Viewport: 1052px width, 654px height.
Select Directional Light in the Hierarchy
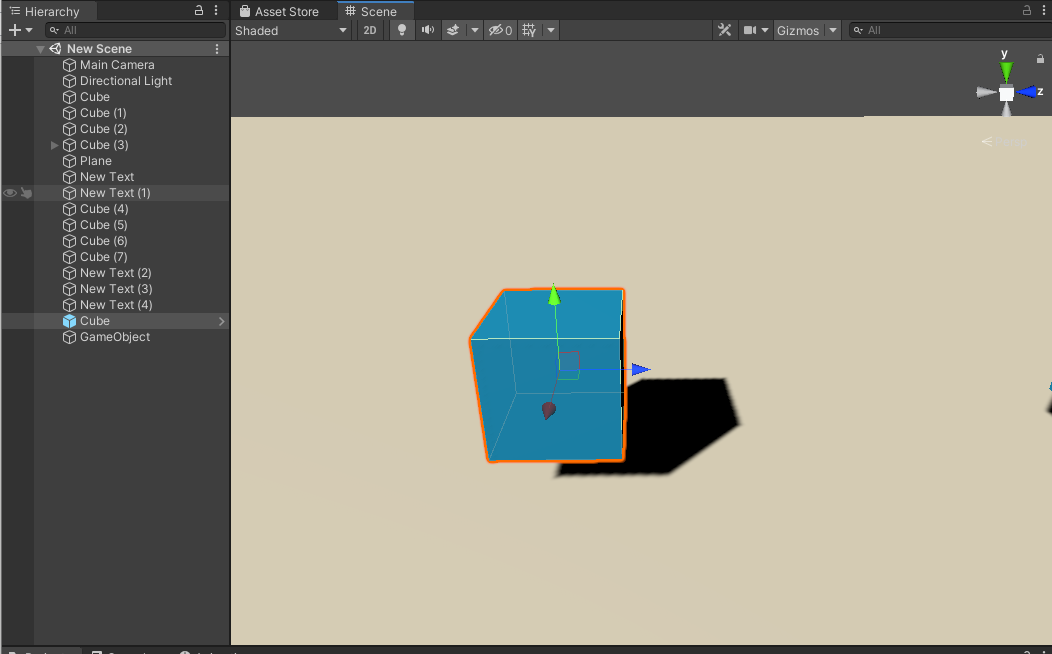126,81
